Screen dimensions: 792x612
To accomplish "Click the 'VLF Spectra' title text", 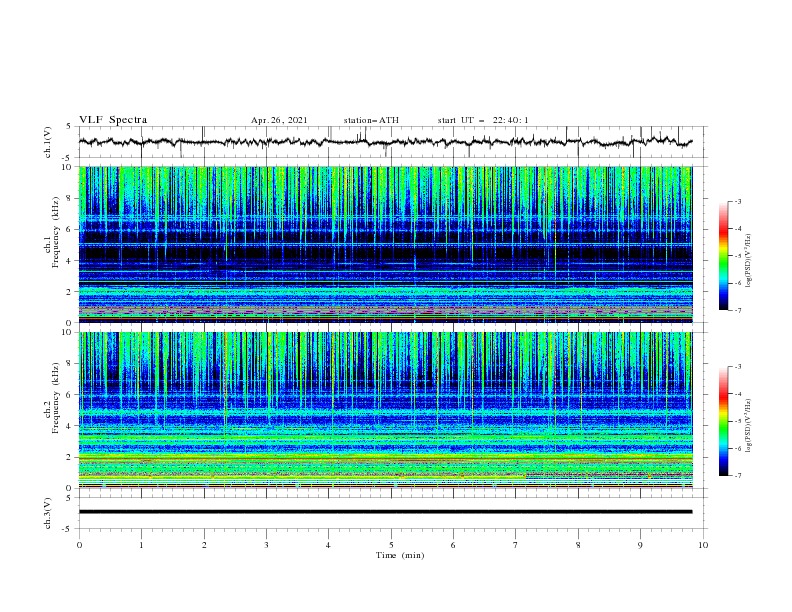I will (x=113, y=120).
